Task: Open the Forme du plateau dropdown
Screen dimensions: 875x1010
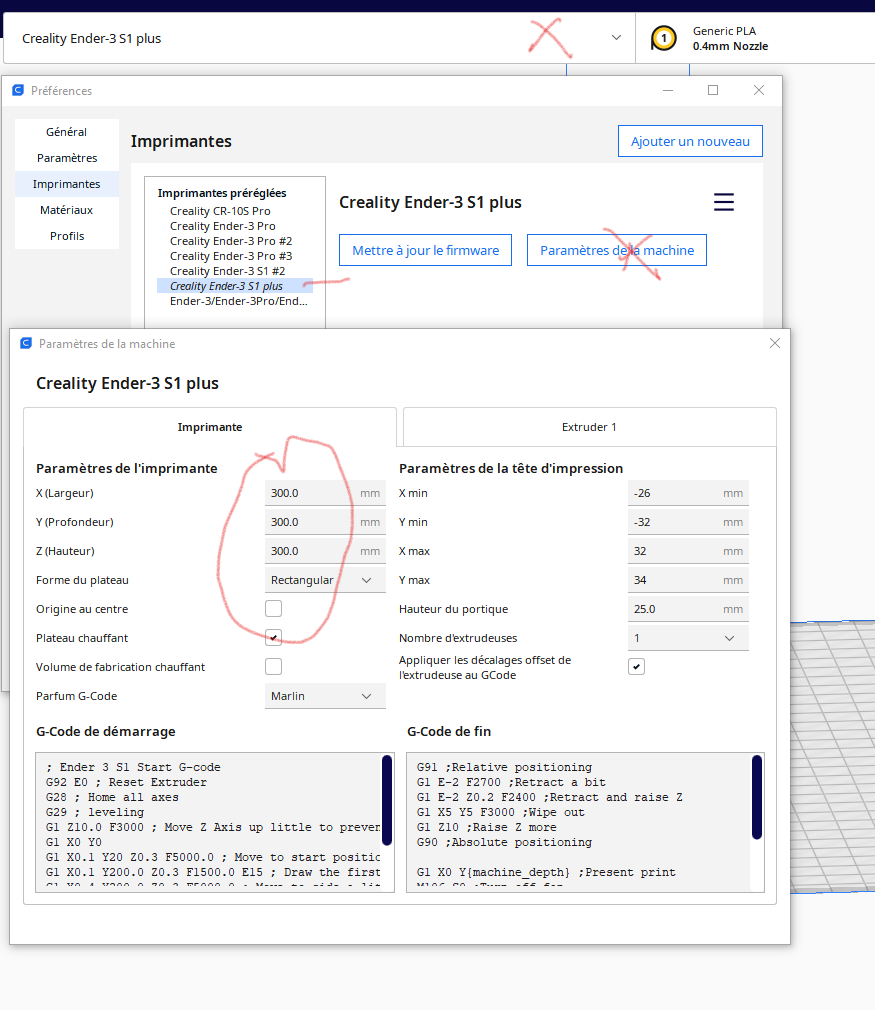Action: [325, 580]
